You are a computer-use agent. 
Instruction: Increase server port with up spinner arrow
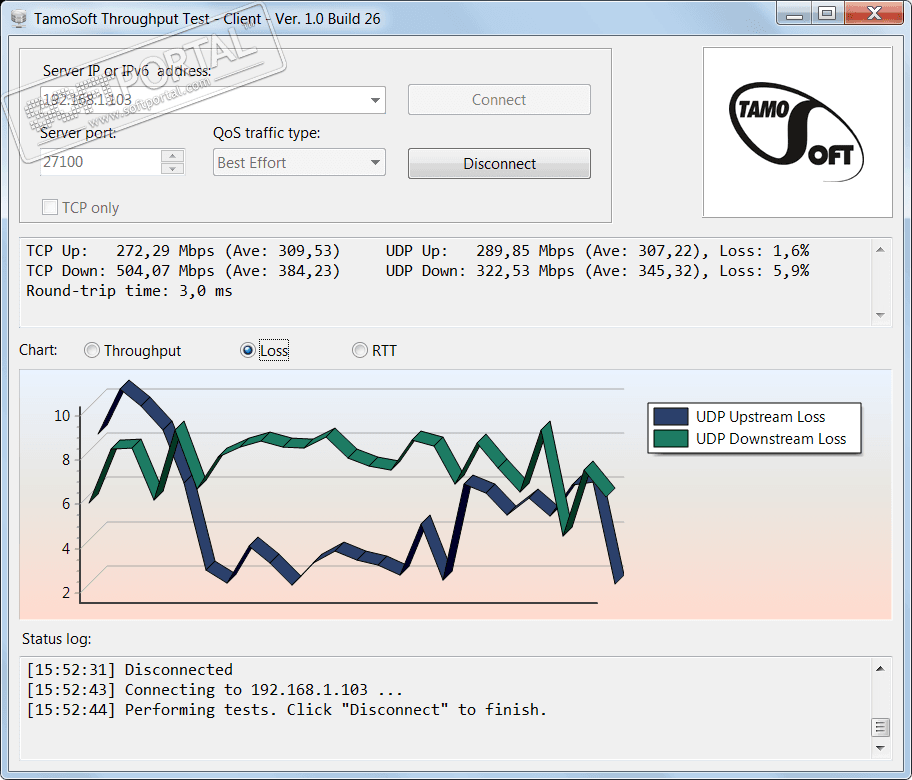coord(172,155)
